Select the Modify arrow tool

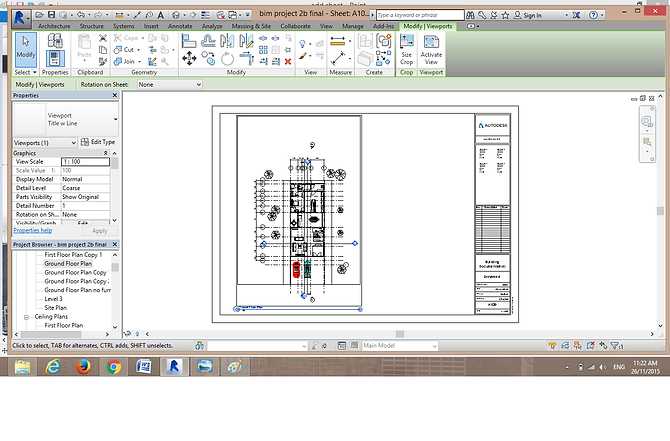[26, 49]
